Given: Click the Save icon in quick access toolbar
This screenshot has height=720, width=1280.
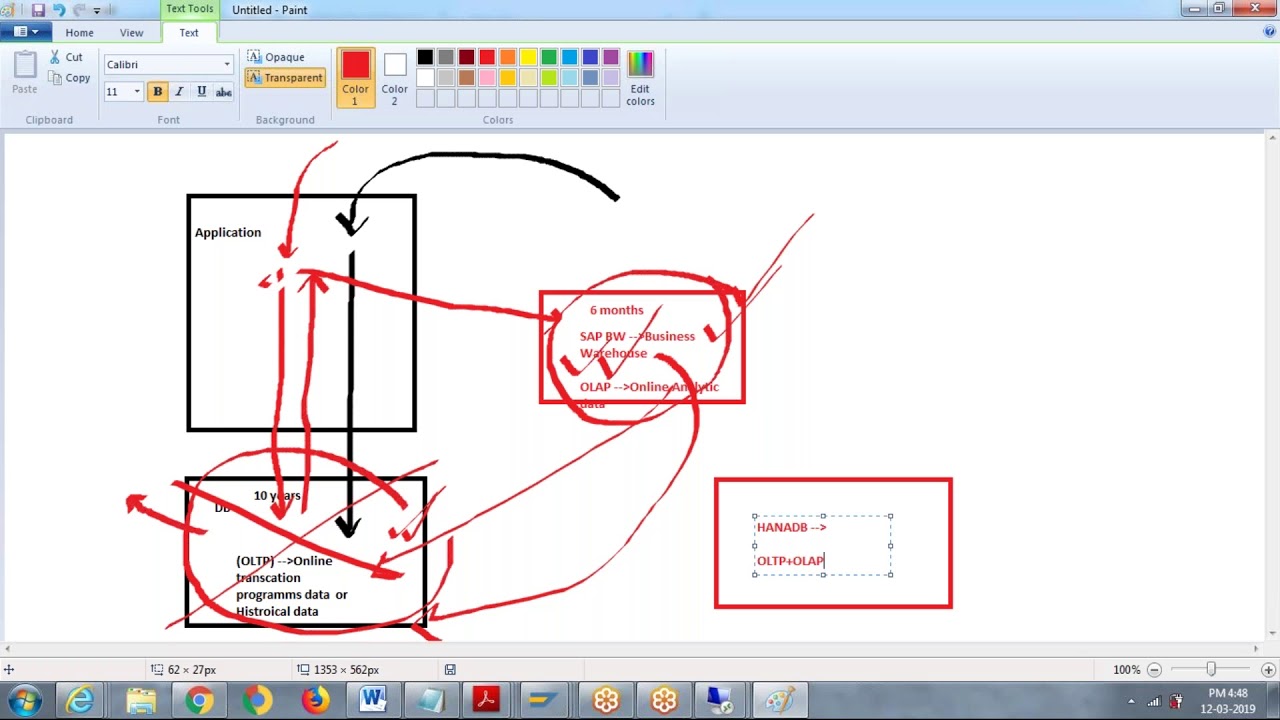Looking at the screenshot, I should (x=38, y=10).
